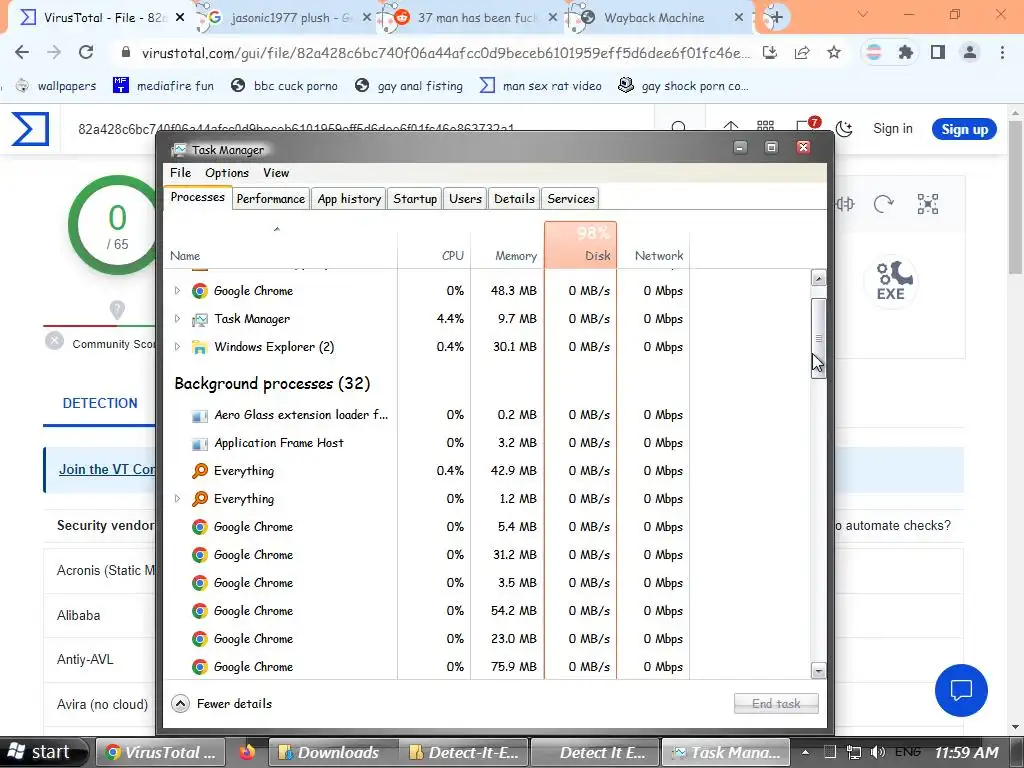
Task: Expand the Windows Explorer (2) row
Action: coord(177,347)
